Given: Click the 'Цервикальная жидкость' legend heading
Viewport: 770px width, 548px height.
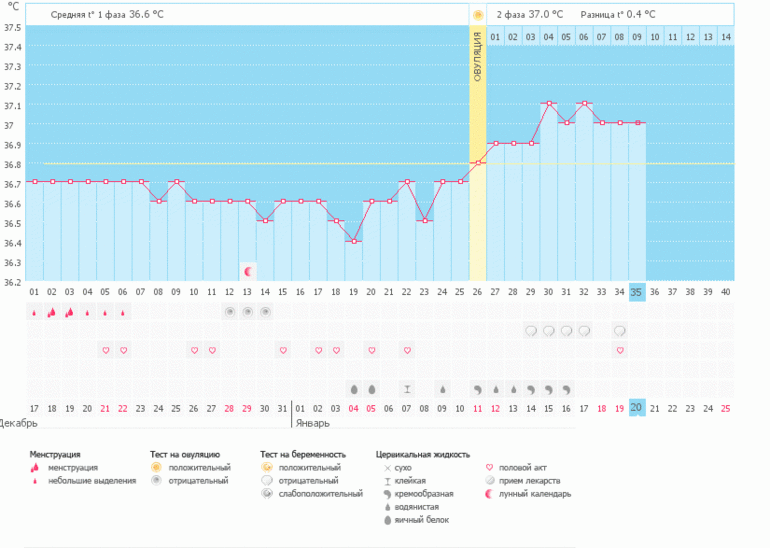Looking at the screenshot, I should pyautogui.click(x=423, y=455).
